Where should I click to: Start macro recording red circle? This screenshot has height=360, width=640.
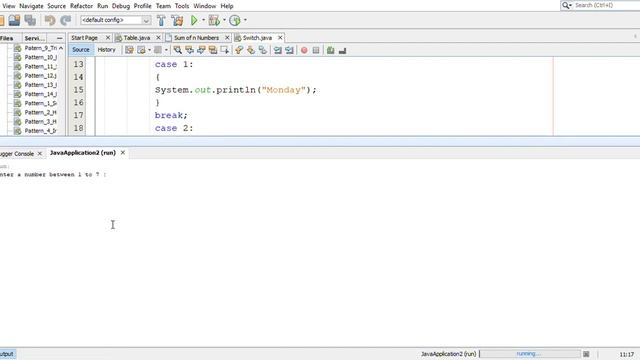(304, 50)
